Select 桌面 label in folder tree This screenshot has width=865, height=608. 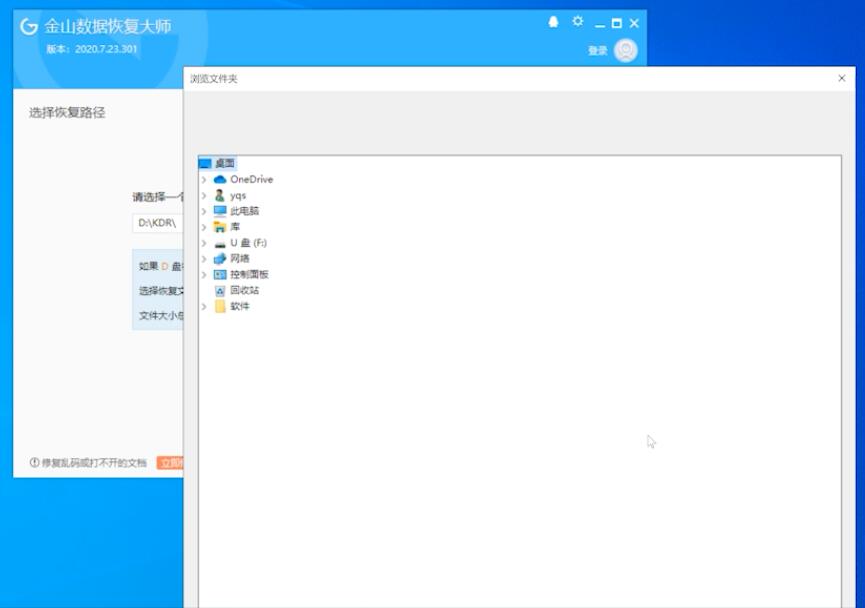(225, 163)
